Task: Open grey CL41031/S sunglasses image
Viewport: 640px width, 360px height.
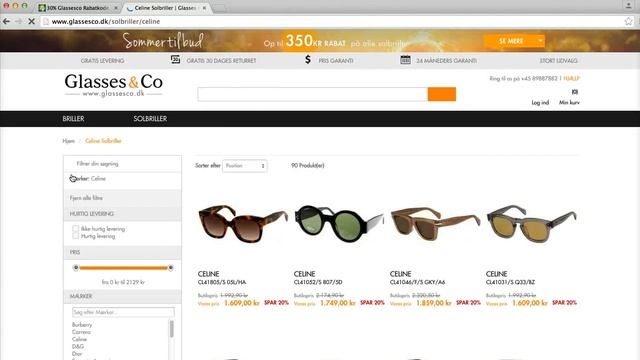Action: [531, 224]
